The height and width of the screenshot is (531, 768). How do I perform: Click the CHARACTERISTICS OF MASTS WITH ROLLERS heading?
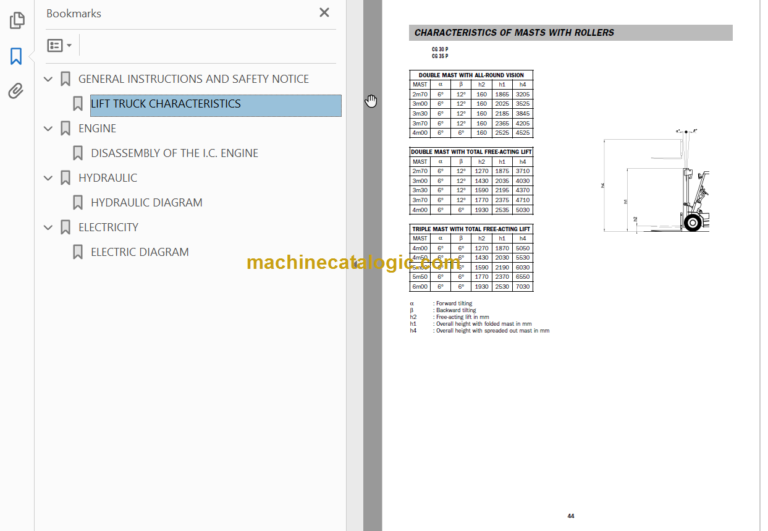point(514,33)
